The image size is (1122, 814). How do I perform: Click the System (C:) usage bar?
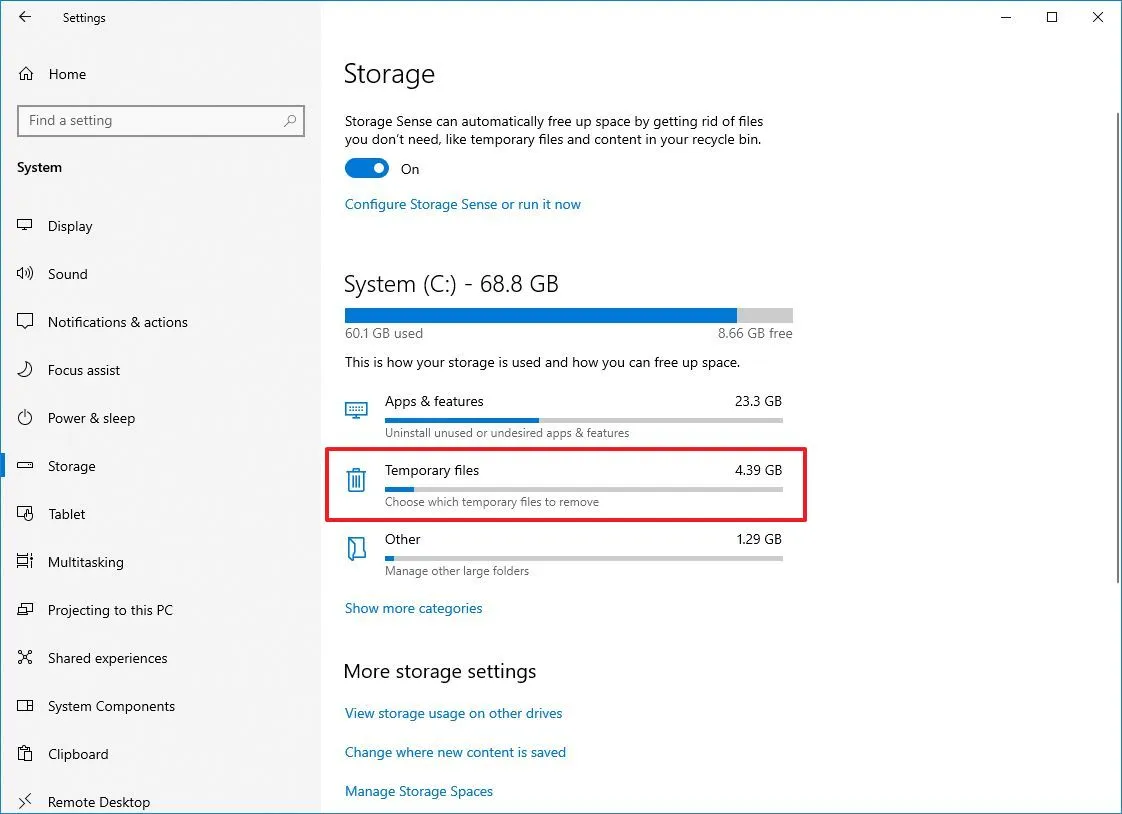pos(568,314)
